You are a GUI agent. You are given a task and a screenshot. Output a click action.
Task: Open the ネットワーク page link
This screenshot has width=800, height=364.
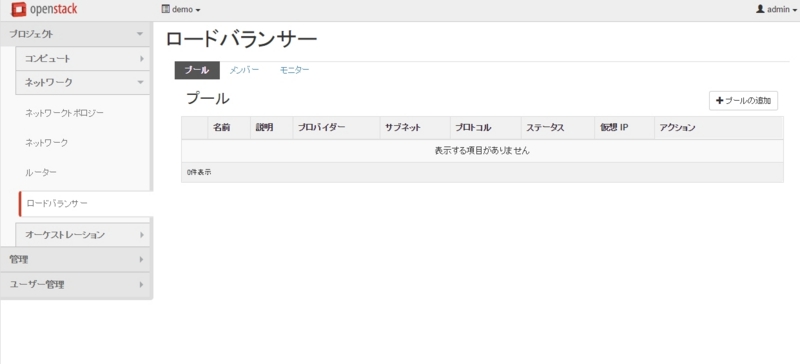tap(46, 143)
